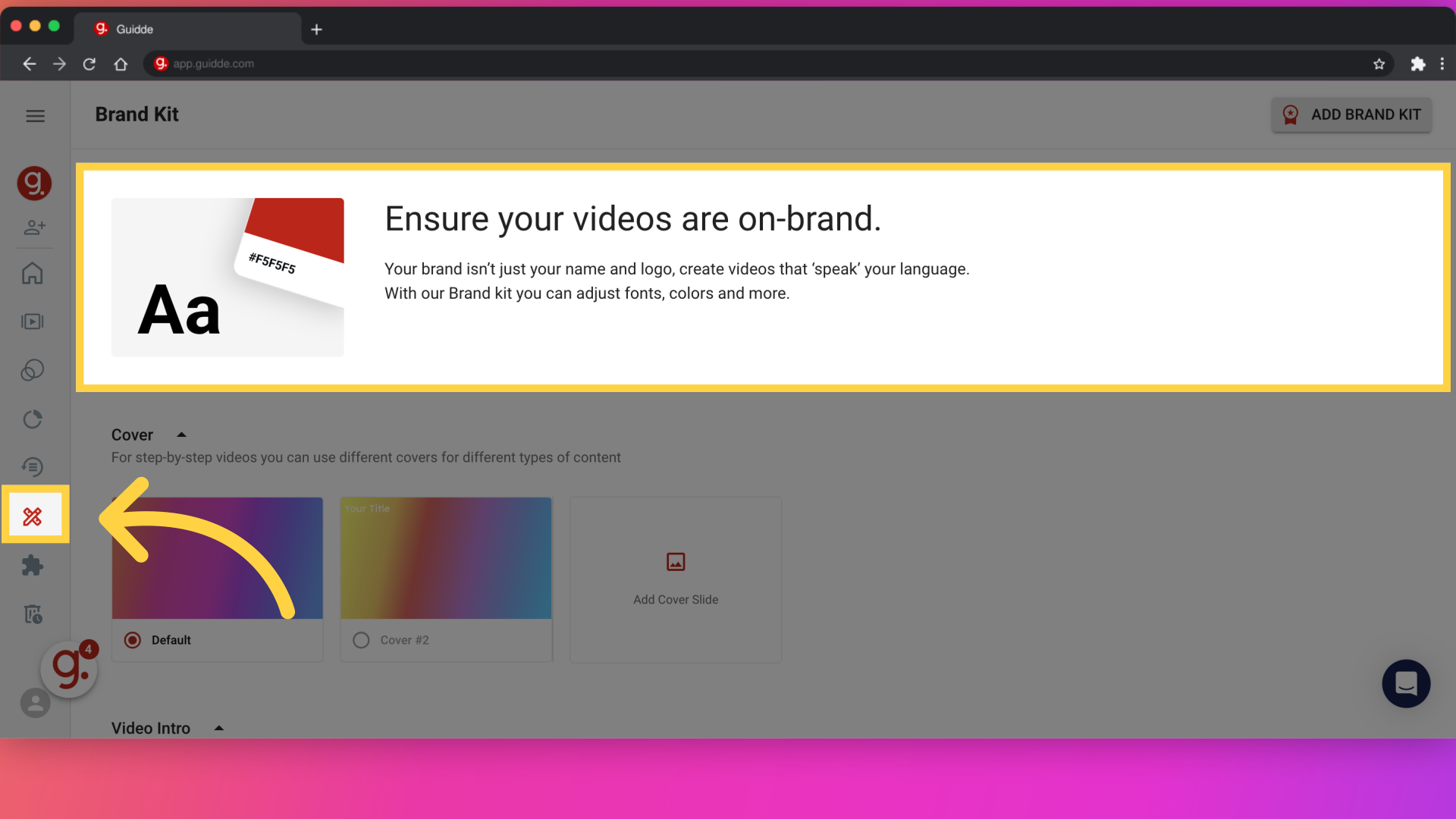The width and height of the screenshot is (1456, 819).
Task: Click the Guidde workspace logo in sidebar
Action: pyautogui.click(x=34, y=183)
